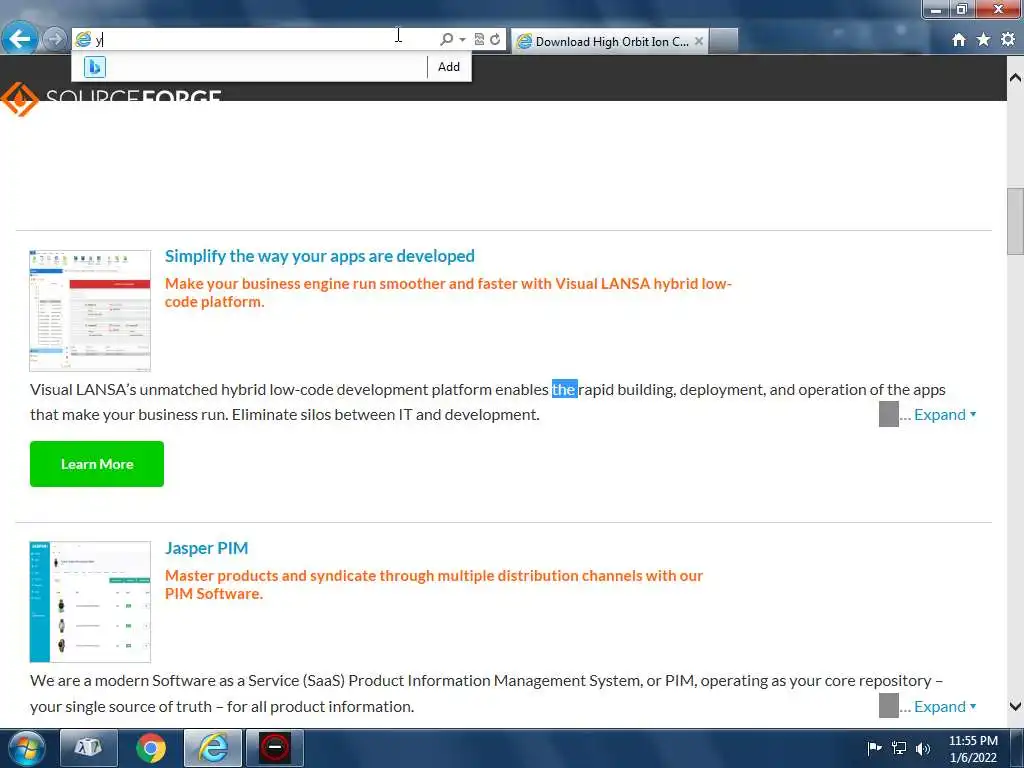Close the Download High Orbit Ion tab
Screen dimensions: 1024x768
tap(699, 41)
